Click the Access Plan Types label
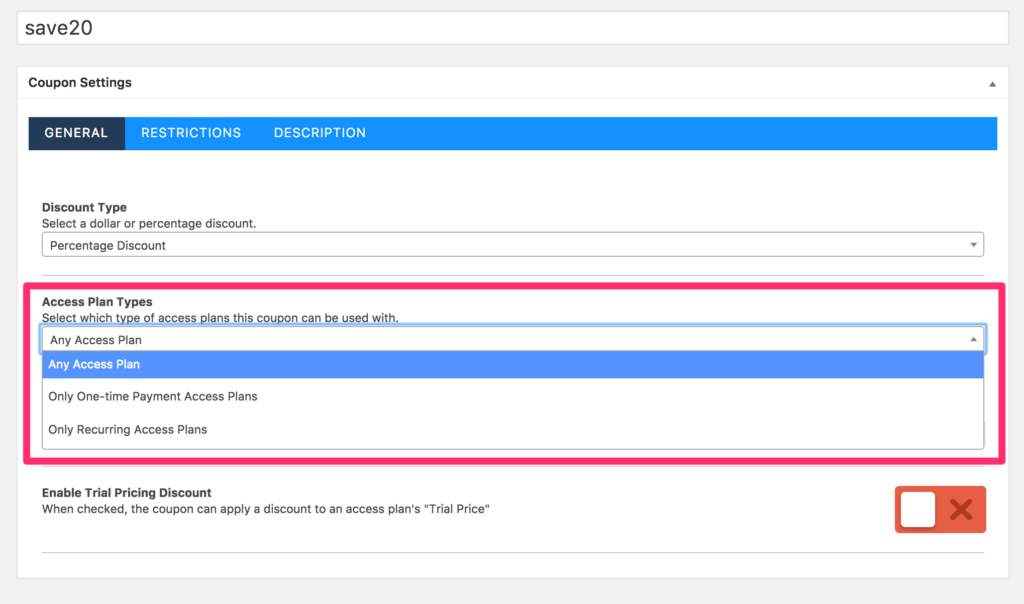1024x604 pixels. 97,302
